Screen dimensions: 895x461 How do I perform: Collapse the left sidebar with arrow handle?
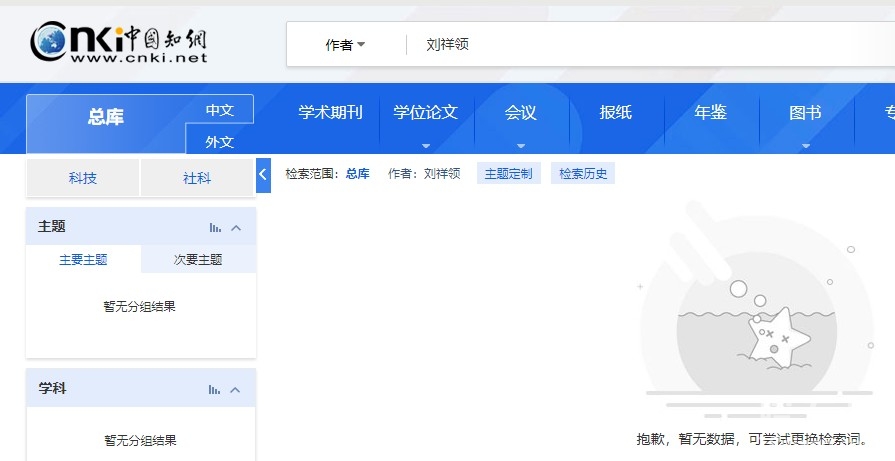tap(263, 174)
